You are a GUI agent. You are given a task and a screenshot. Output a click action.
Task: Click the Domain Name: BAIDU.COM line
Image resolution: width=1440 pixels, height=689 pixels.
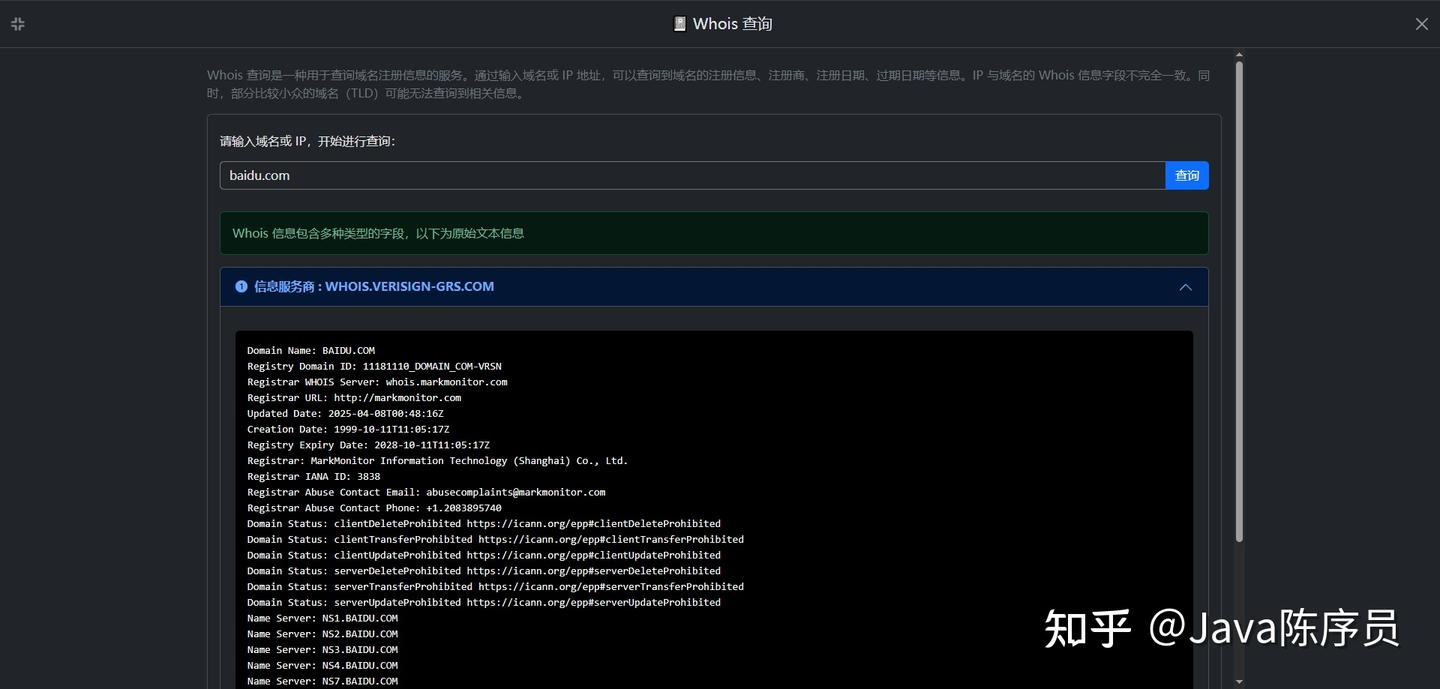pyautogui.click(x=311, y=351)
